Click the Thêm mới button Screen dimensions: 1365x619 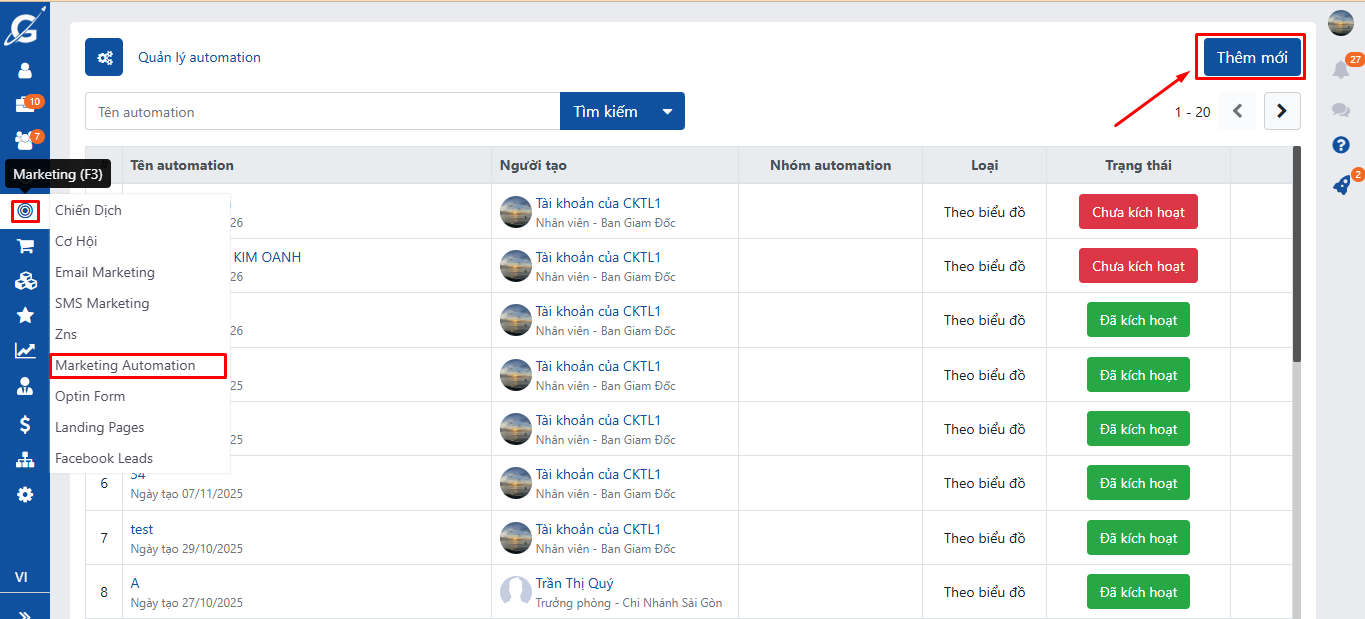[1251, 57]
